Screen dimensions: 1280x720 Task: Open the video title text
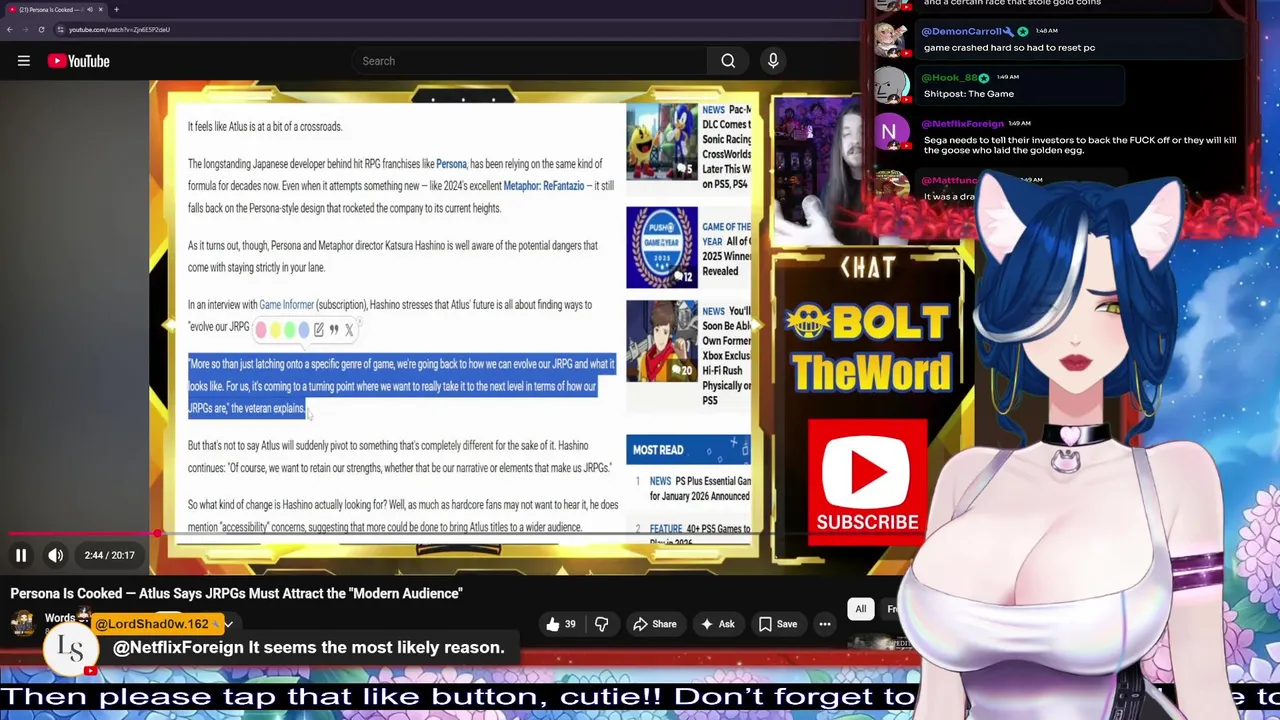click(x=236, y=593)
